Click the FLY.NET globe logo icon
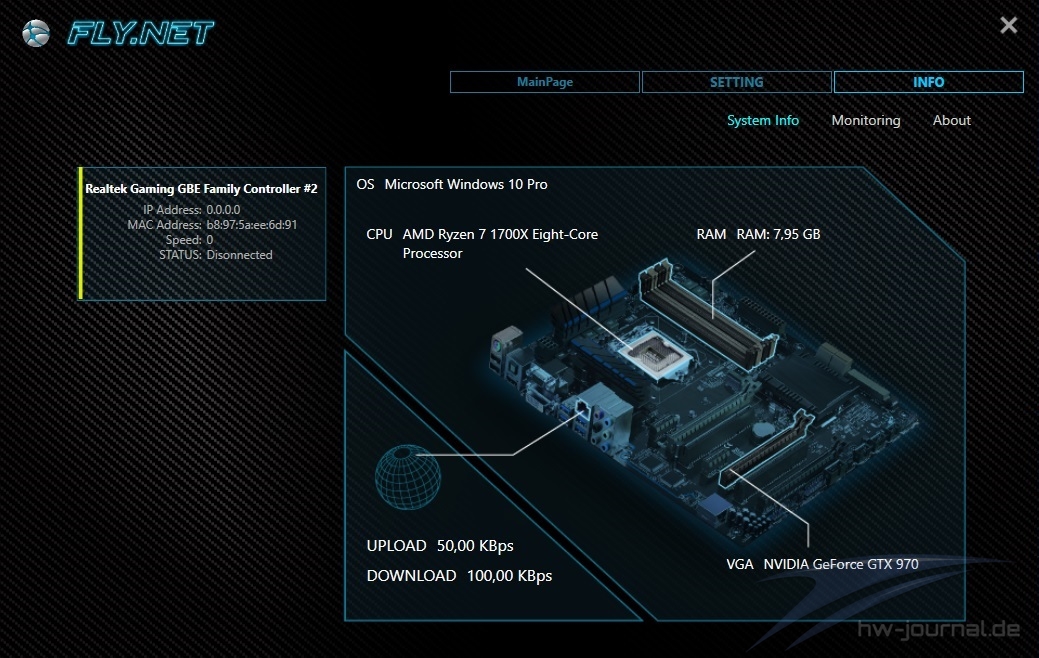This screenshot has height=658, width=1039. tap(36, 33)
